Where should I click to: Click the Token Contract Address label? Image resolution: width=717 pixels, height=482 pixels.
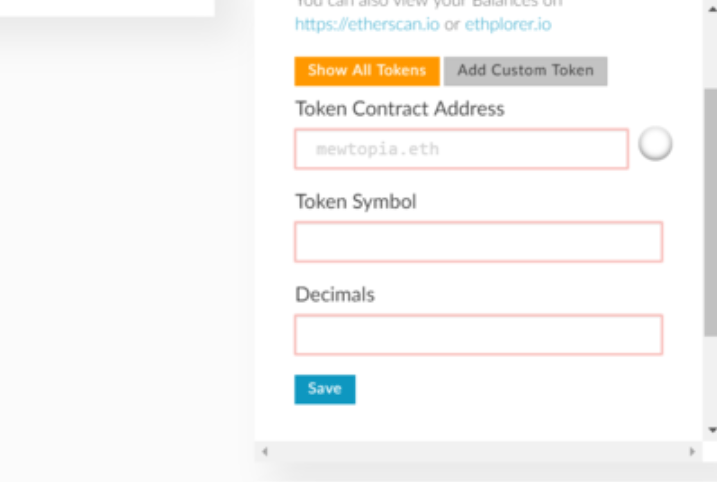pos(399,108)
